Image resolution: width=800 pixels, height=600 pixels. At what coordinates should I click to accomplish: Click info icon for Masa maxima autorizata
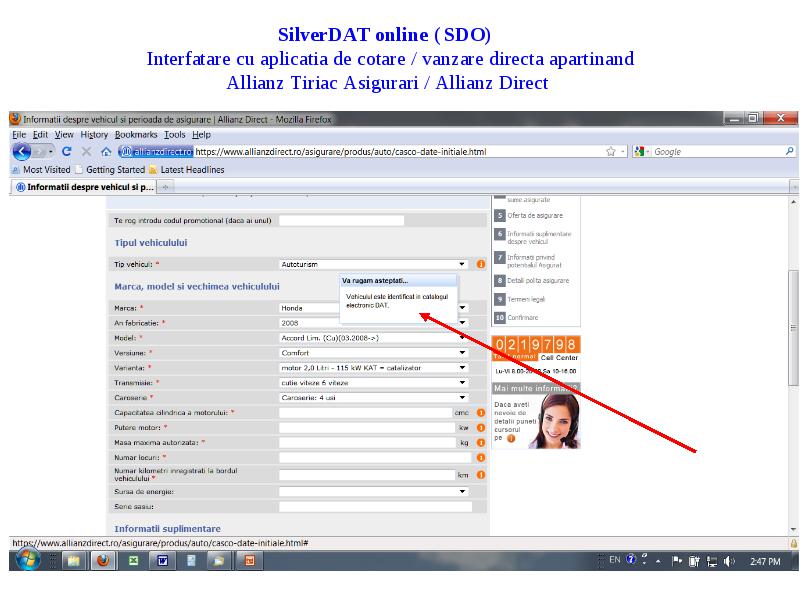(481, 442)
